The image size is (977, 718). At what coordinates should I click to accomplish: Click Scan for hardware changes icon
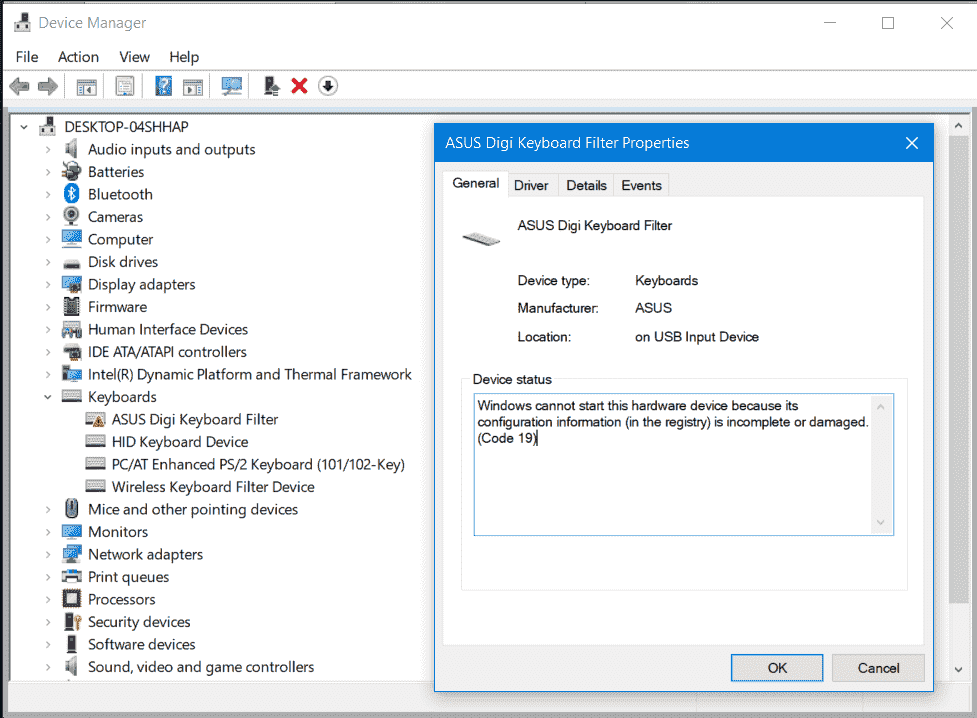click(232, 86)
